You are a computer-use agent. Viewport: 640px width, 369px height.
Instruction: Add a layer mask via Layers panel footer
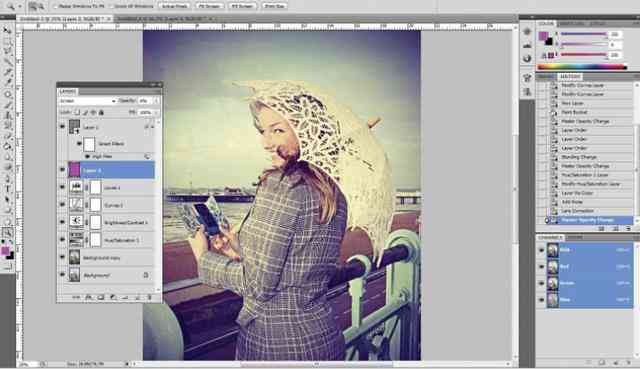pos(100,298)
